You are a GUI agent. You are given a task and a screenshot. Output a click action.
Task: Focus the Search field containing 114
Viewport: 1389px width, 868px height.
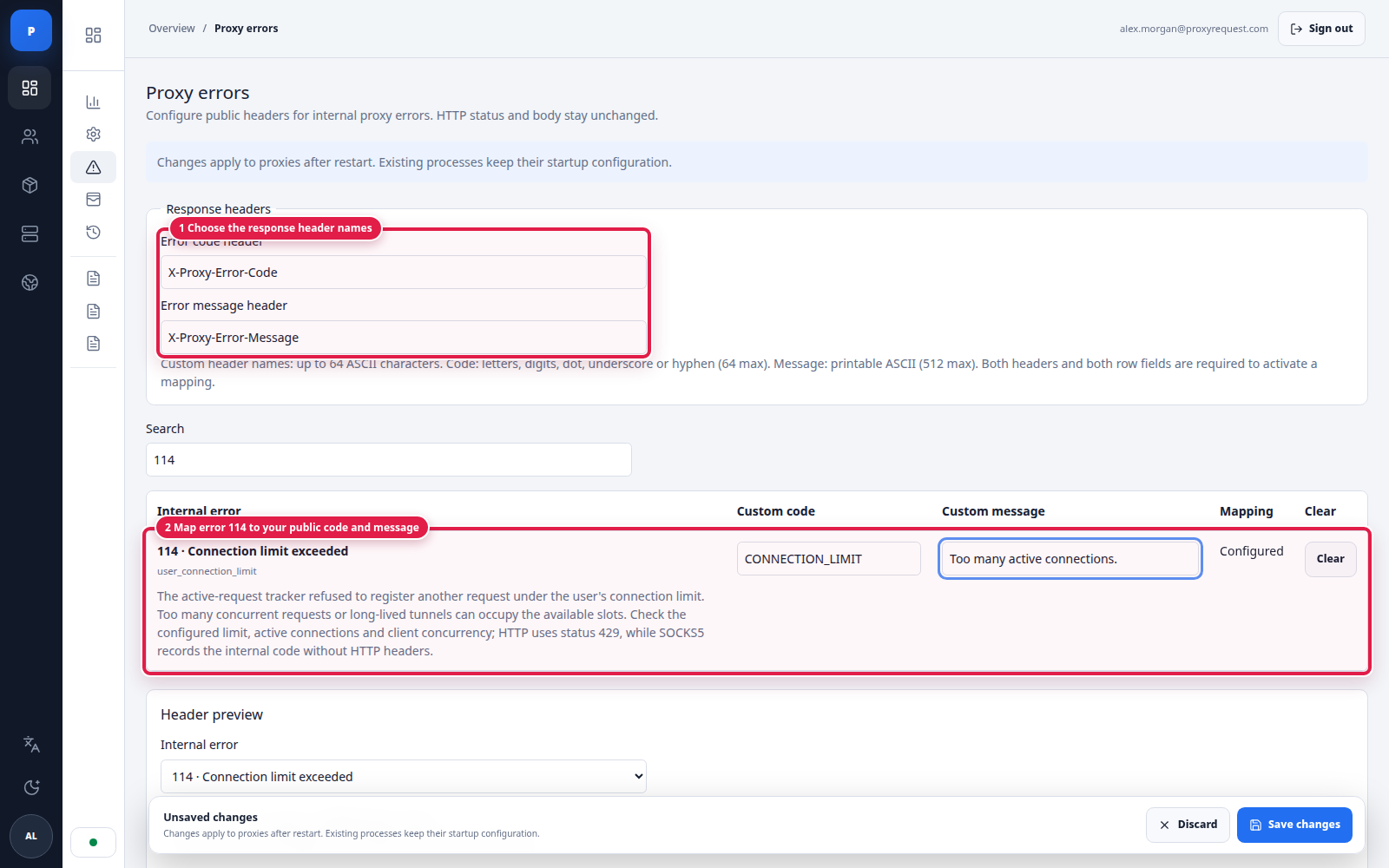click(389, 460)
